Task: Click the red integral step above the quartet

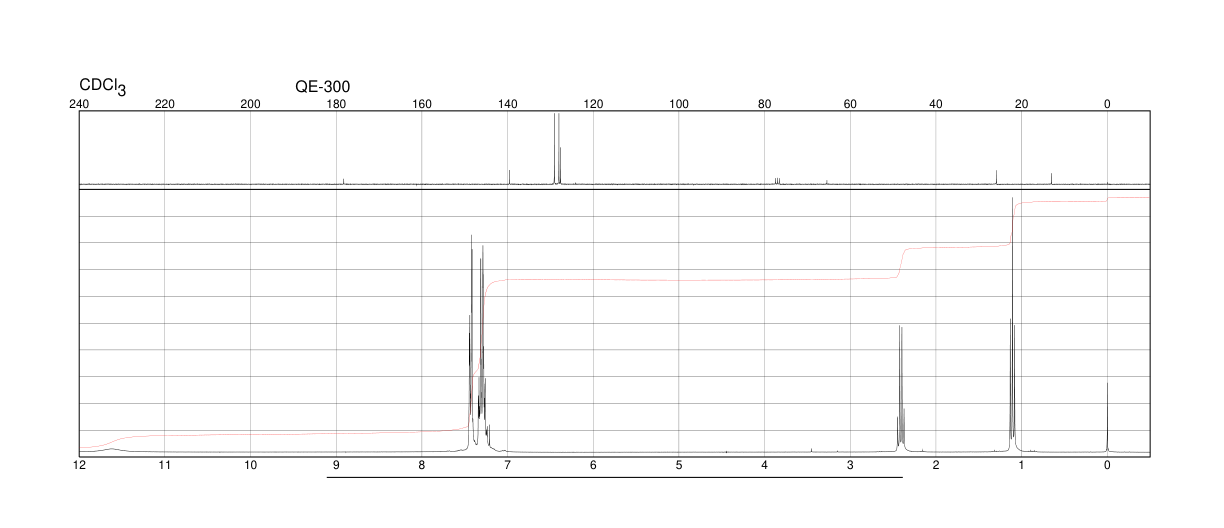Action: click(x=901, y=263)
